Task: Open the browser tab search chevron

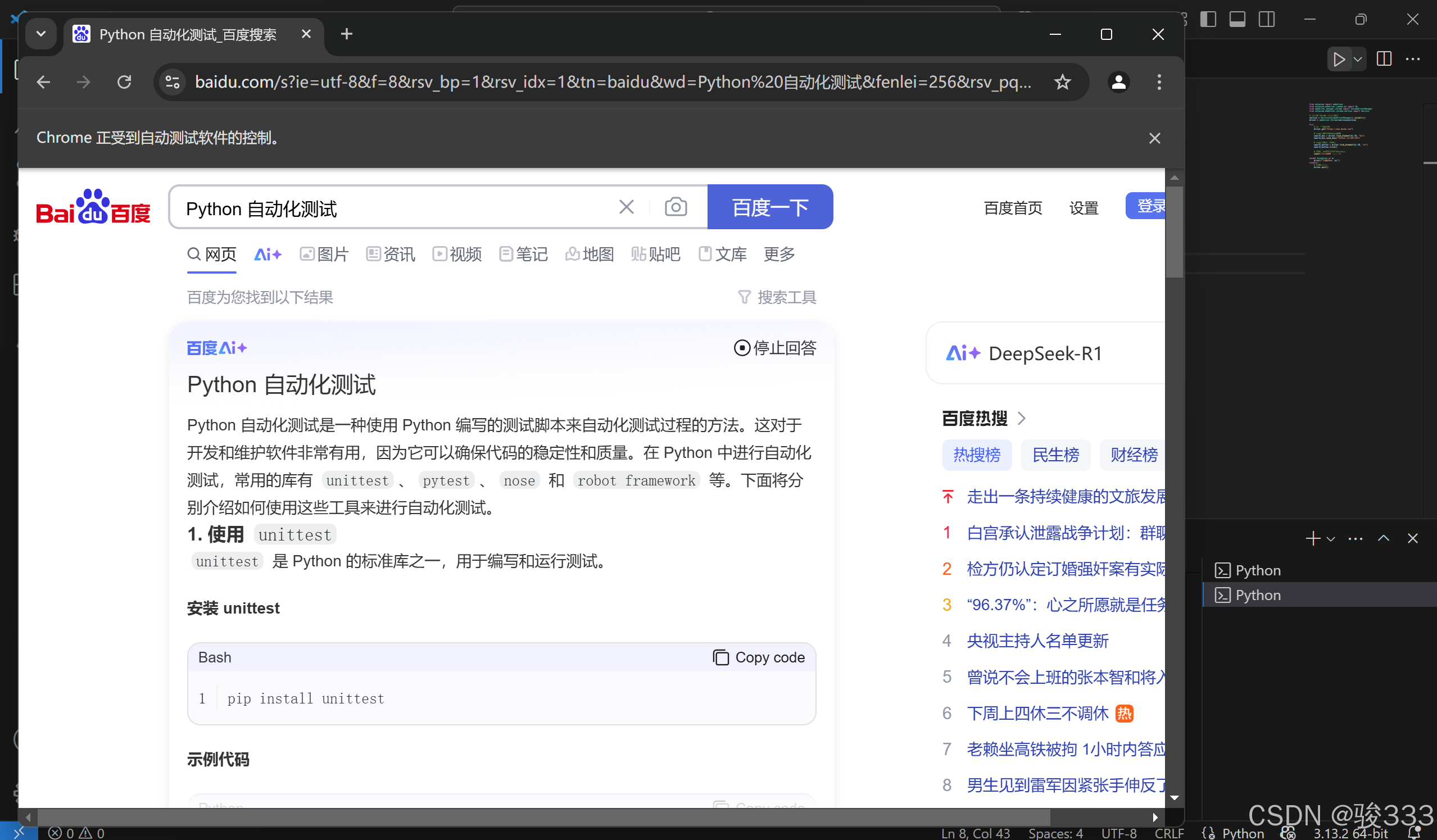Action: 40,34
